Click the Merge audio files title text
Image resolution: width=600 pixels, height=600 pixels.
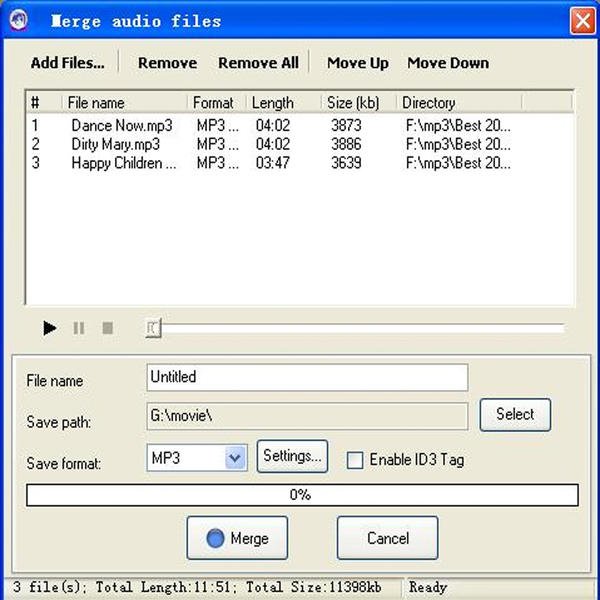pyautogui.click(x=136, y=21)
